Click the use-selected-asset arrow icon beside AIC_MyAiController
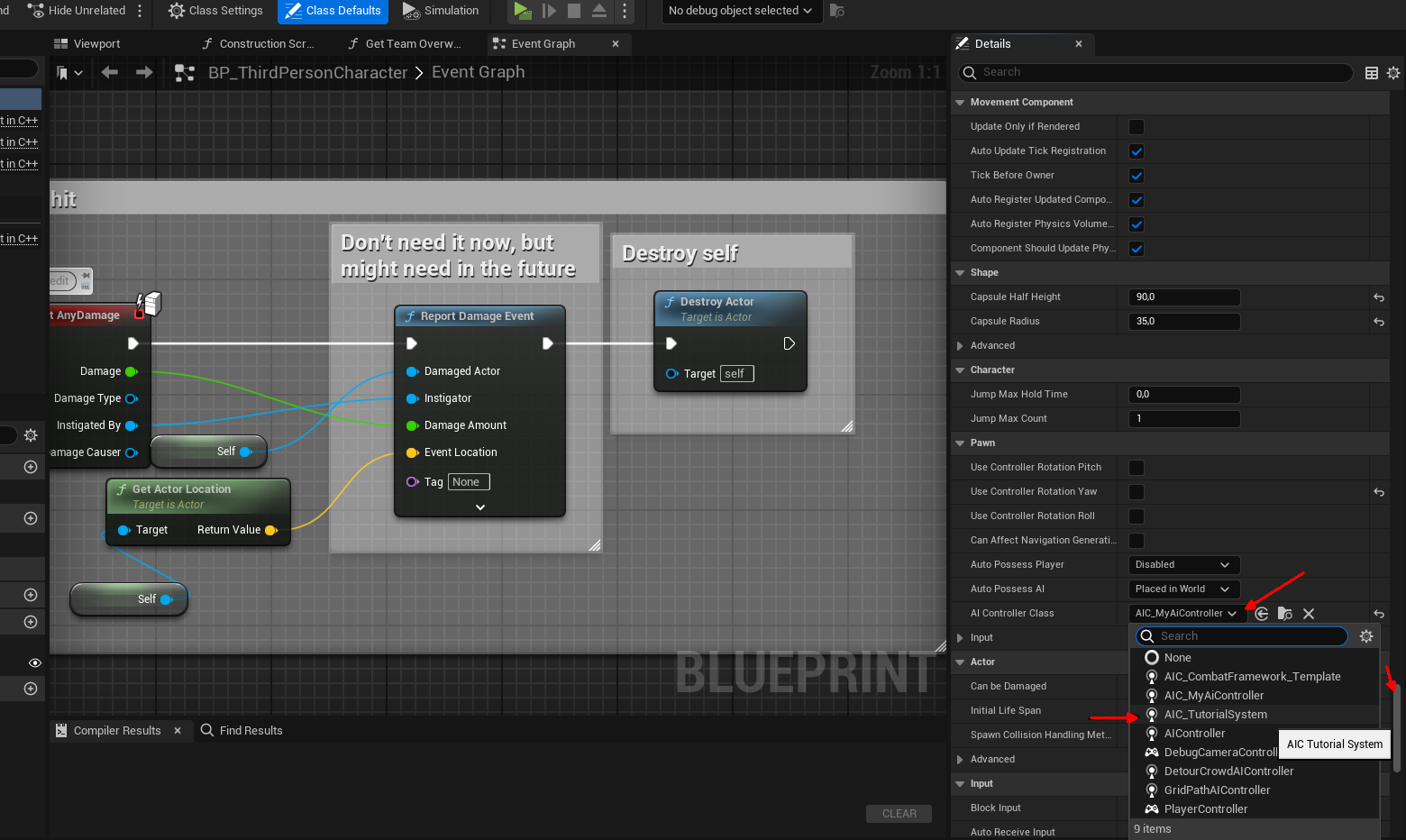1406x840 pixels. click(x=1262, y=614)
